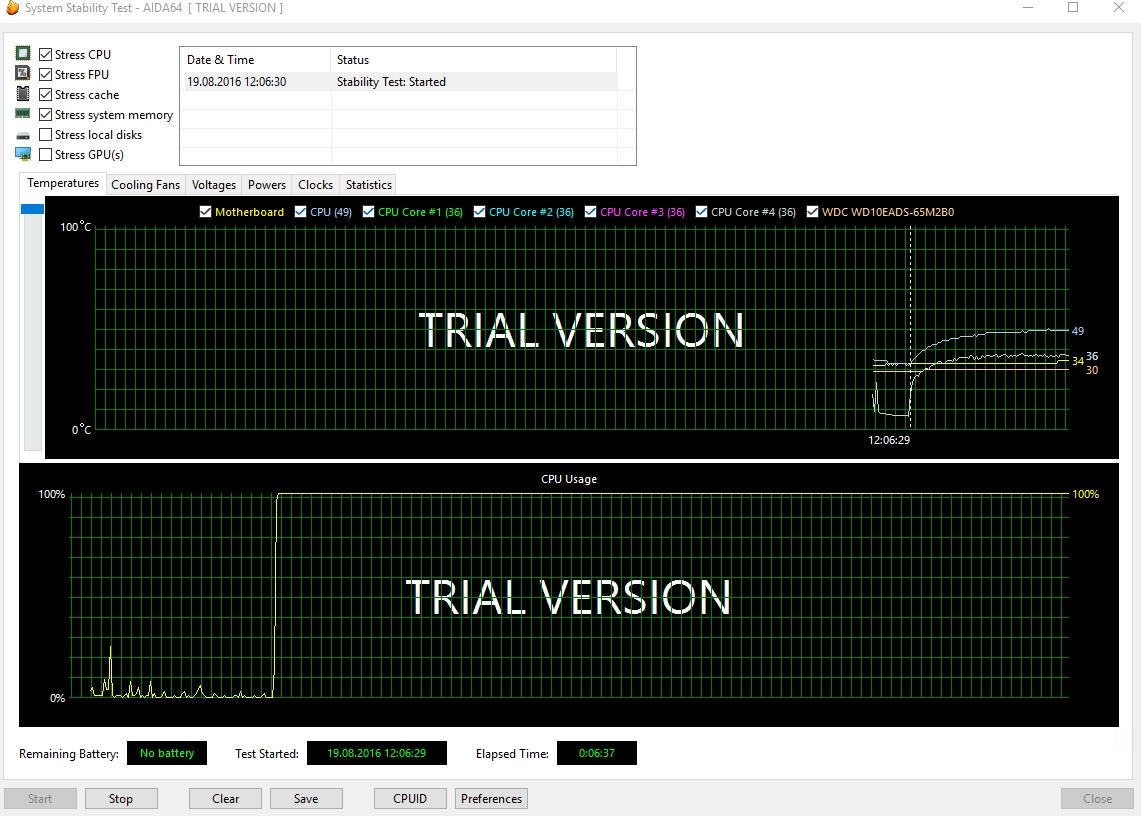Click the RAM module icon beside Stress system memory

click(23, 114)
